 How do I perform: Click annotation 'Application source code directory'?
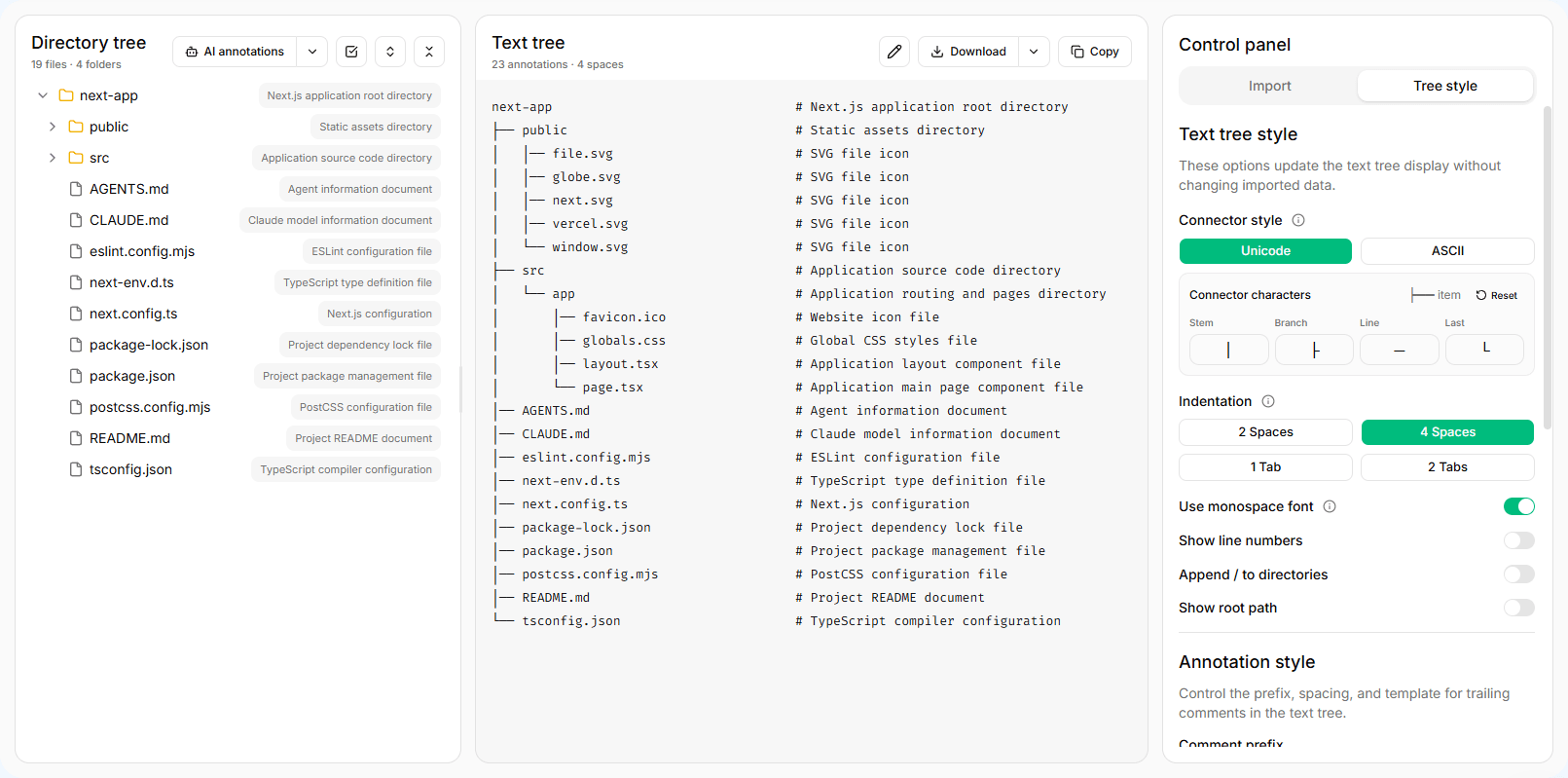tap(346, 158)
